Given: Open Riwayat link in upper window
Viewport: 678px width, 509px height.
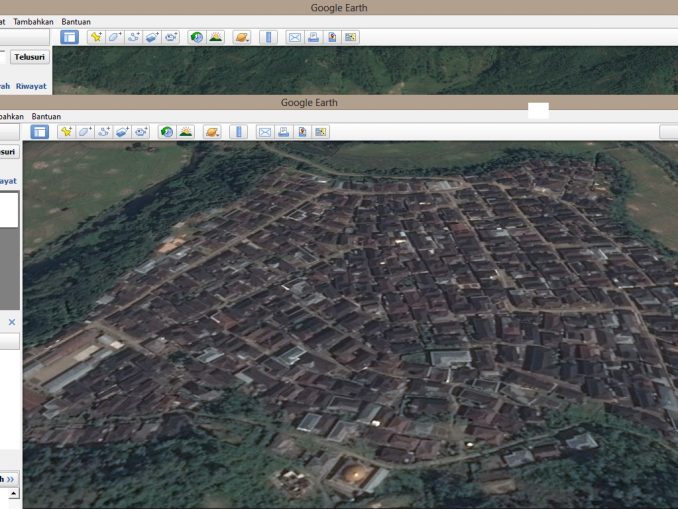Looking at the screenshot, I should (31, 86).
